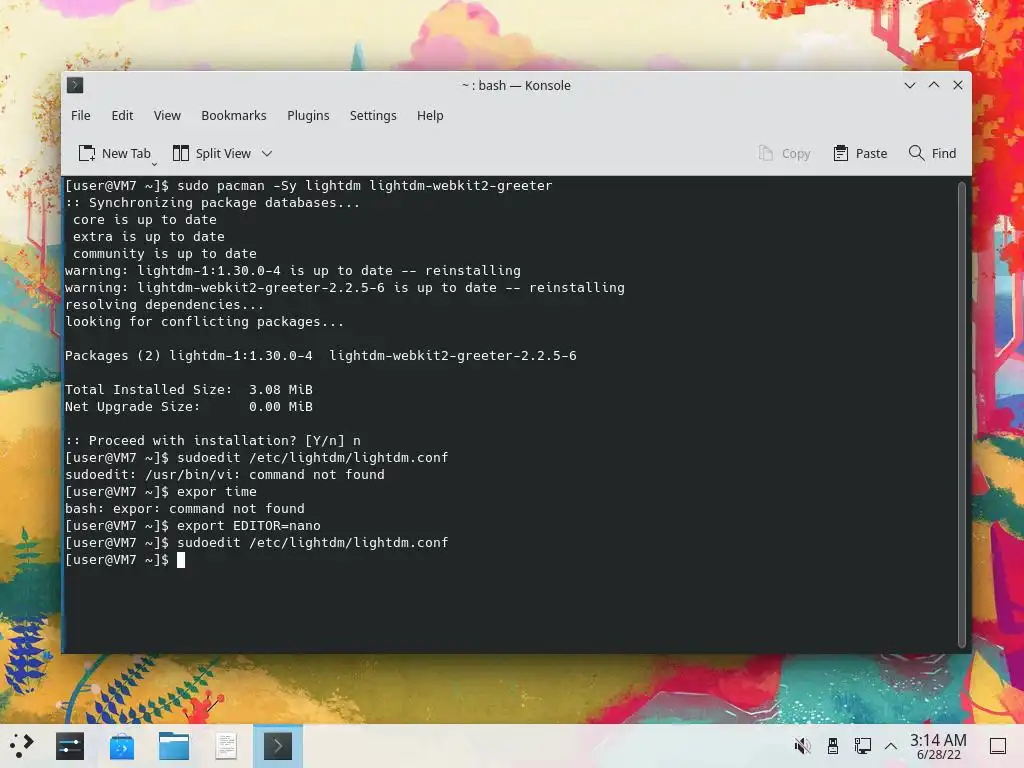This screenshot has height=768, width=1024.
Task: Click the Paste toolbar button
Action: pos(861,153)
